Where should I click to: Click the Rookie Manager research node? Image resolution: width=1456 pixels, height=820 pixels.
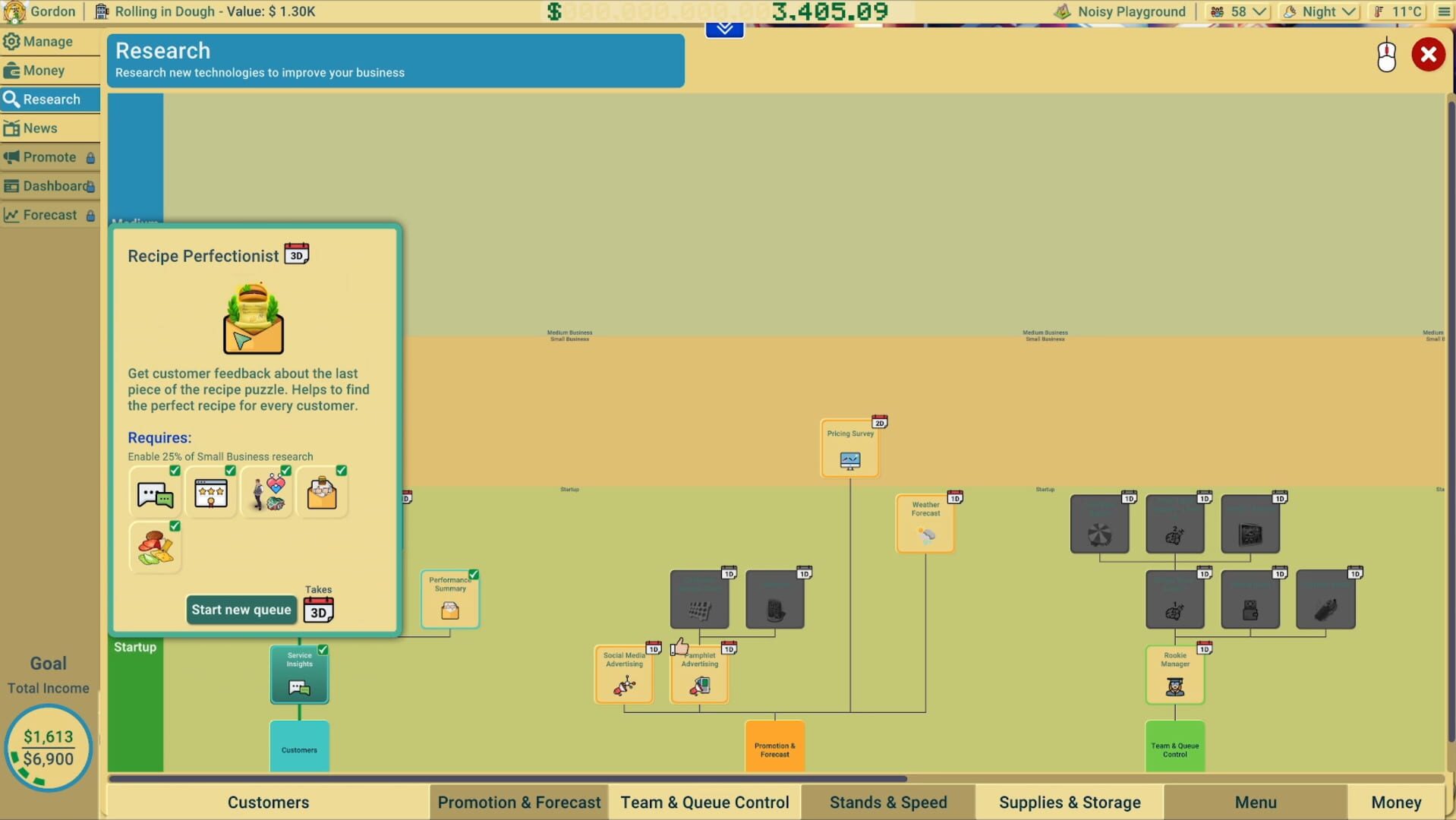[x=1174, y=674]
